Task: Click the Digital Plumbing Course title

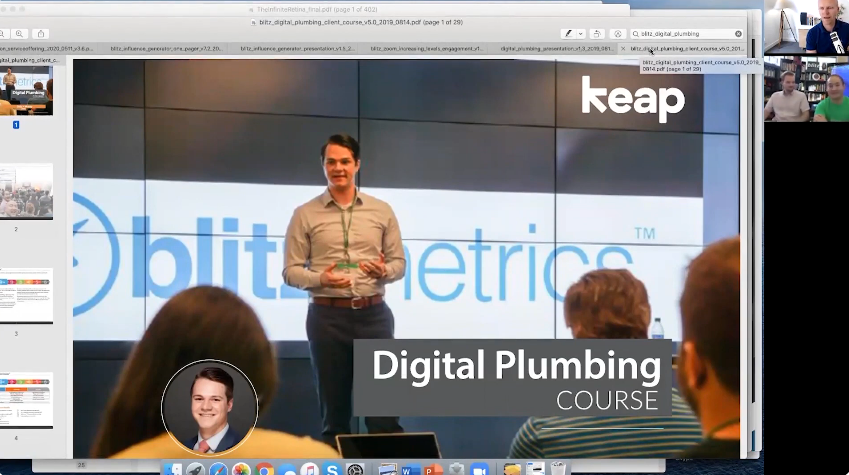Action: click(x=515, y=379)
